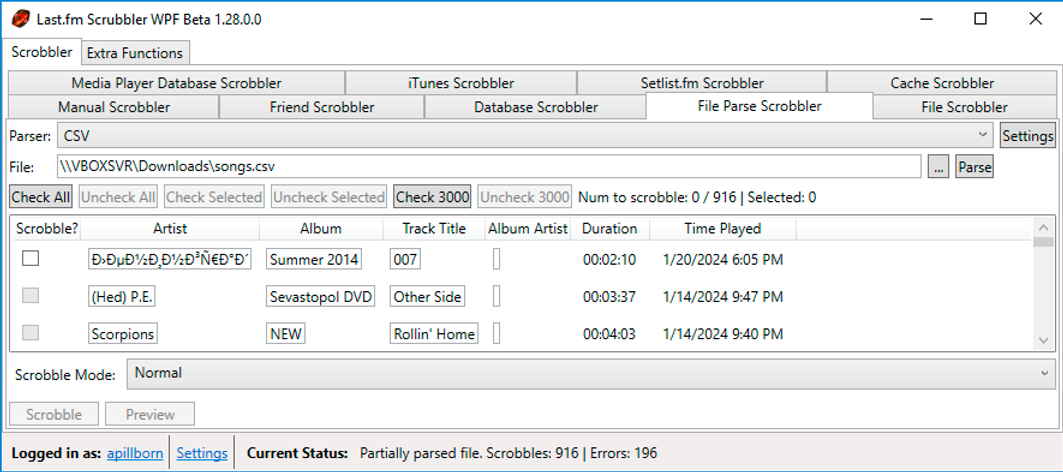Click the Scrobble? column header

(47, 229)
